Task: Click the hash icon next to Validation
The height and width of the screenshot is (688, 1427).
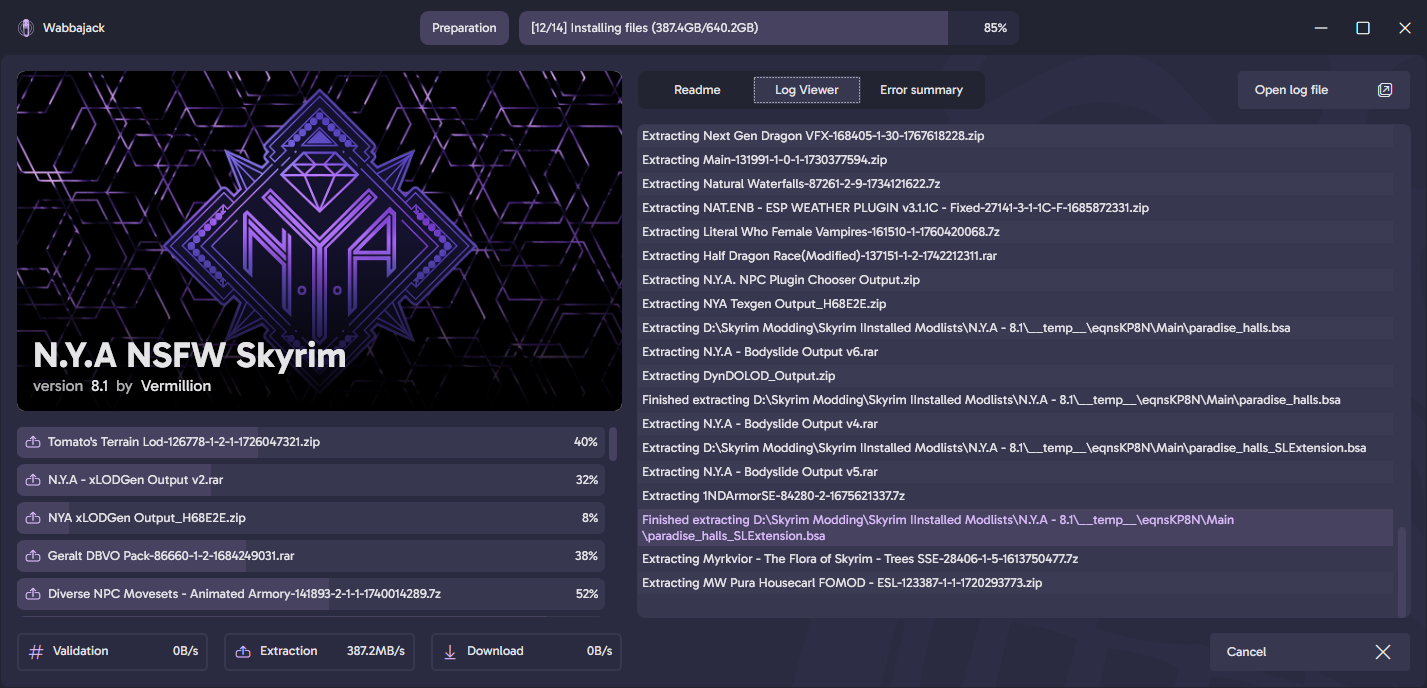Action: pyautogui.click(x=36, y=651)
